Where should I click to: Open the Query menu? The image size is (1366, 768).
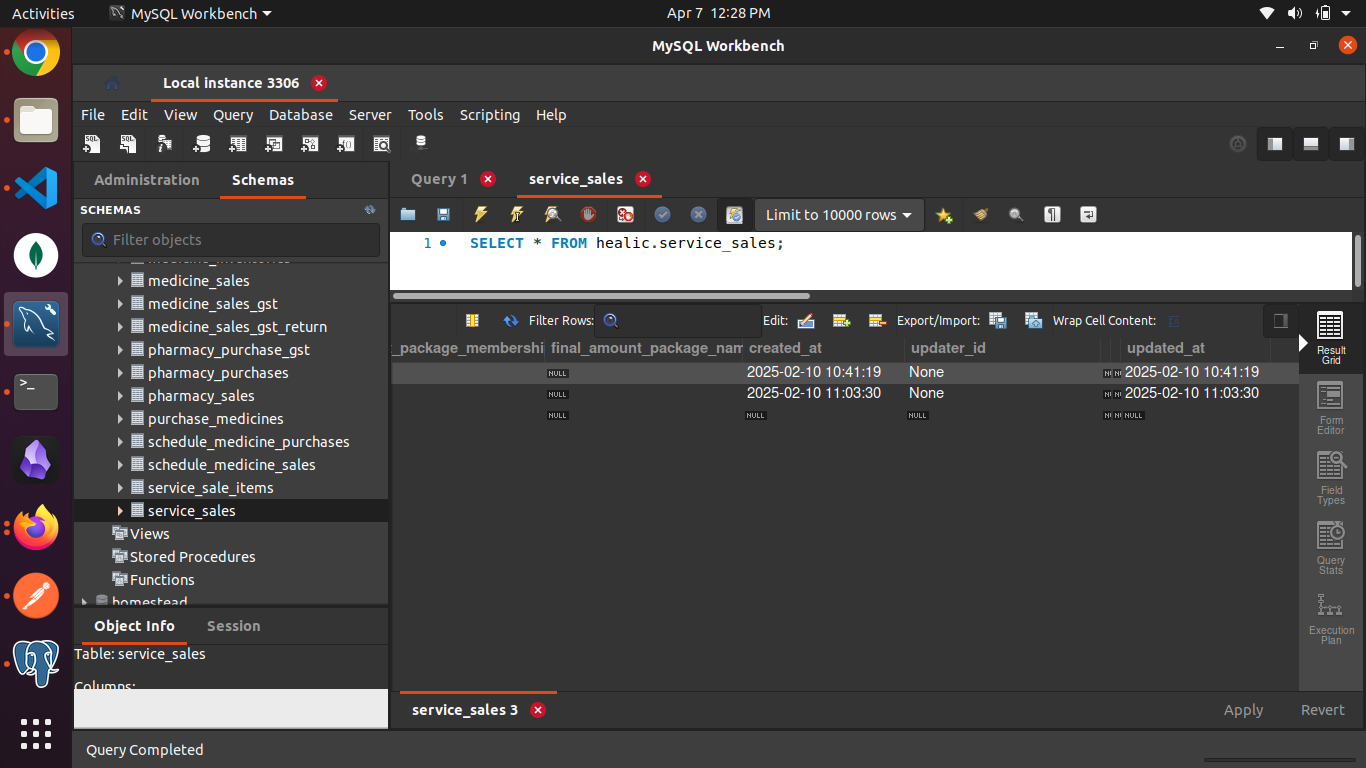coord(233,115)
